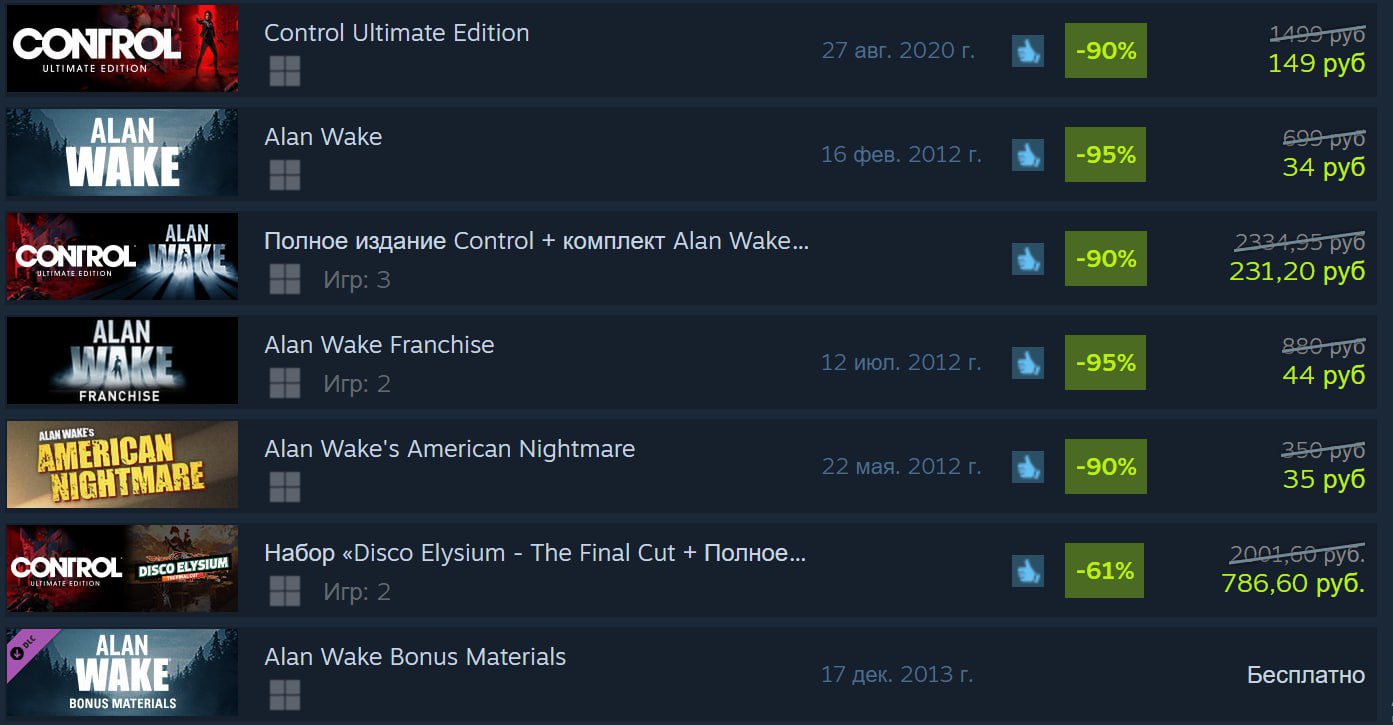This screenshot has height=725, width=1393.
Task: Click the Windows icon under Alan Wake Franchise
Action: tap(285, 383)
